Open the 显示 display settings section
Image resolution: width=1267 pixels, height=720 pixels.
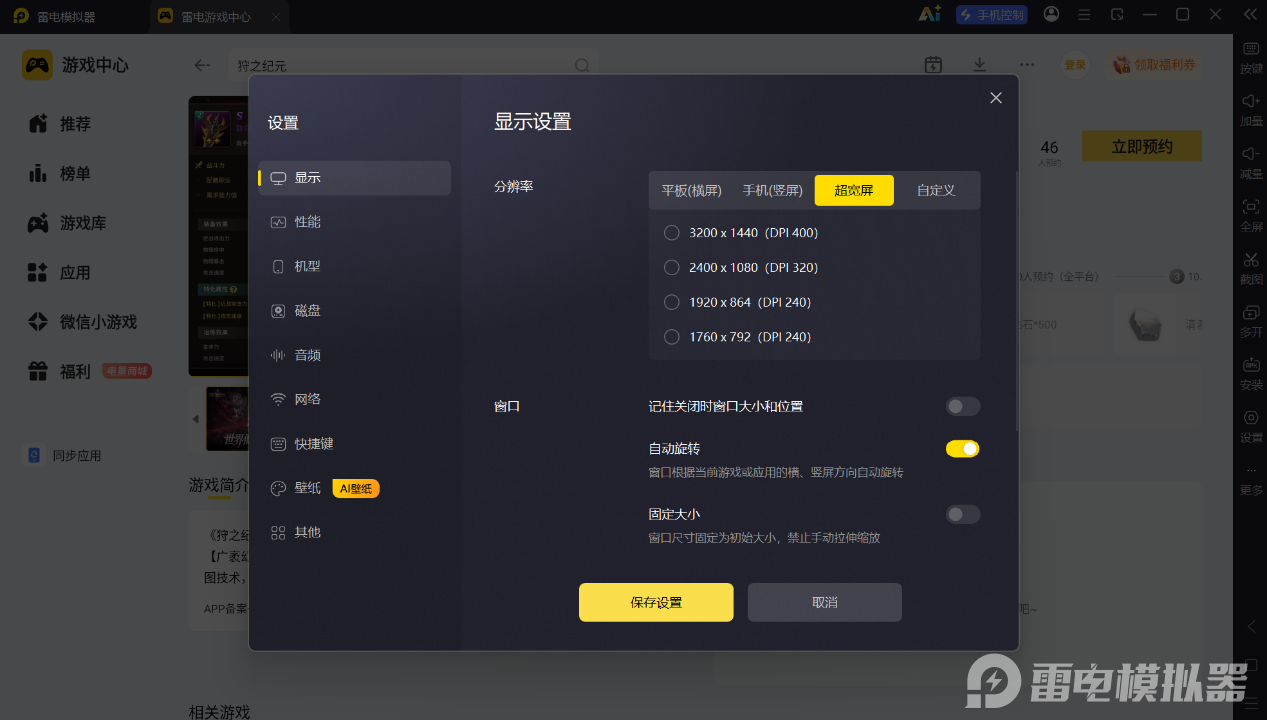pos(354,178)
